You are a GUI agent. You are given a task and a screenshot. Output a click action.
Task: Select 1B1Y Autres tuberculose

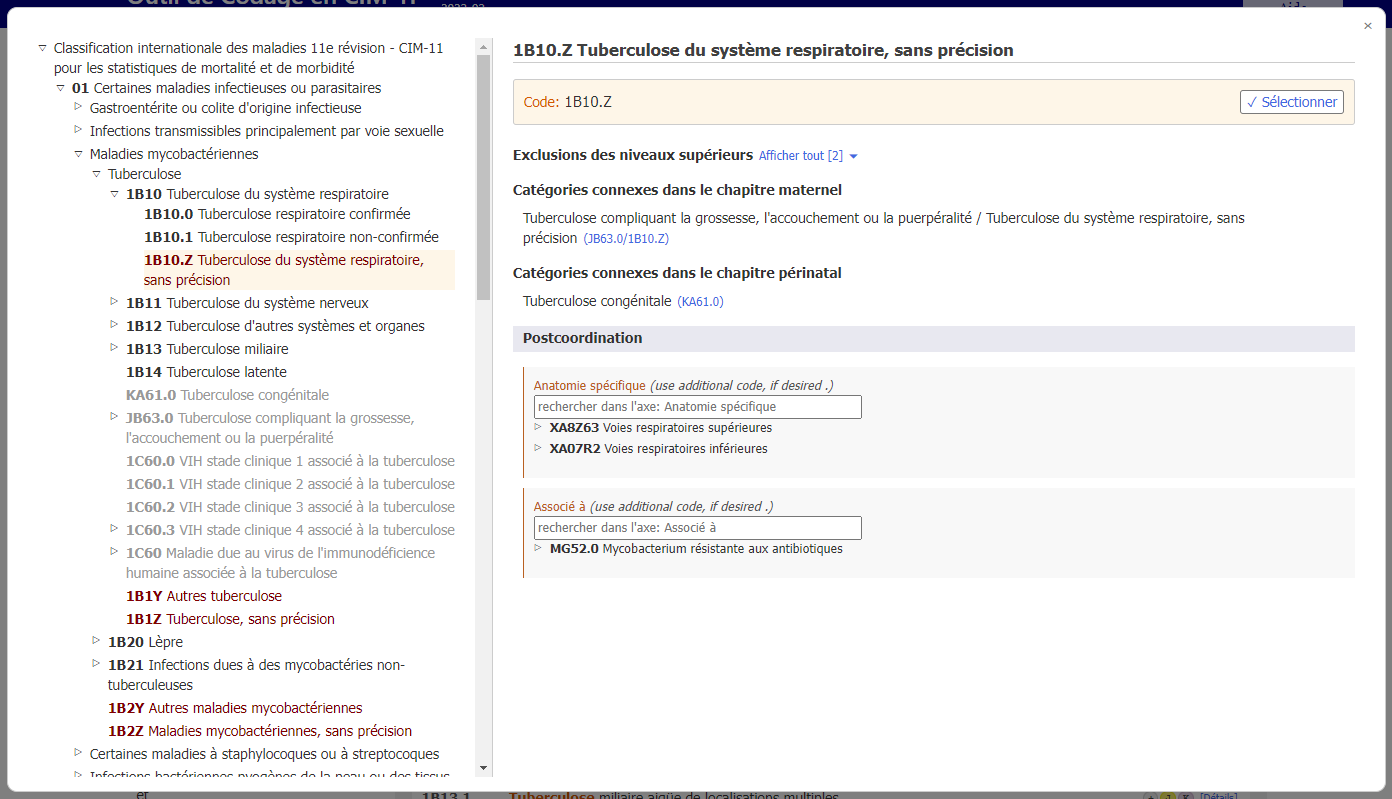coord(204,596)
